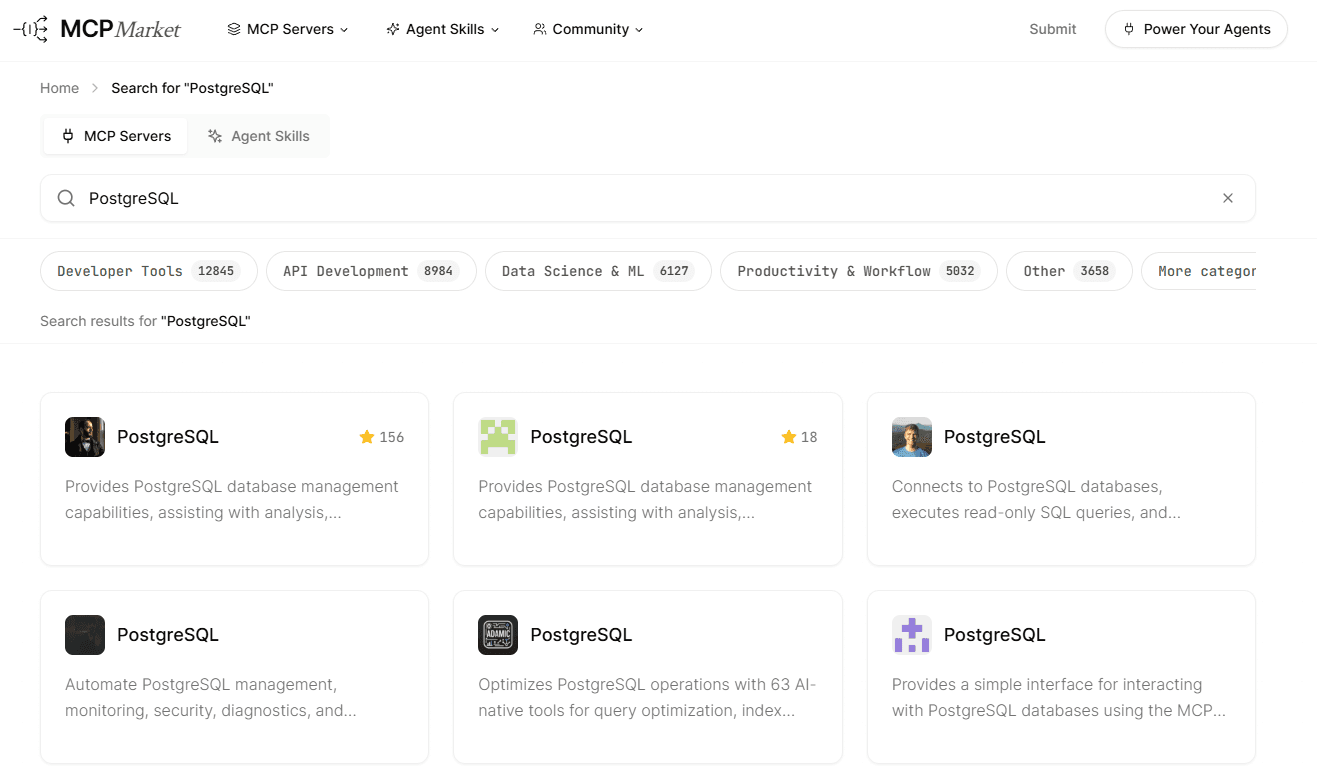Viewport: 1317px width, 771px height.
Task: Click the stacked-layers icon beside MCP Servers menu
Action: [232, 29]
